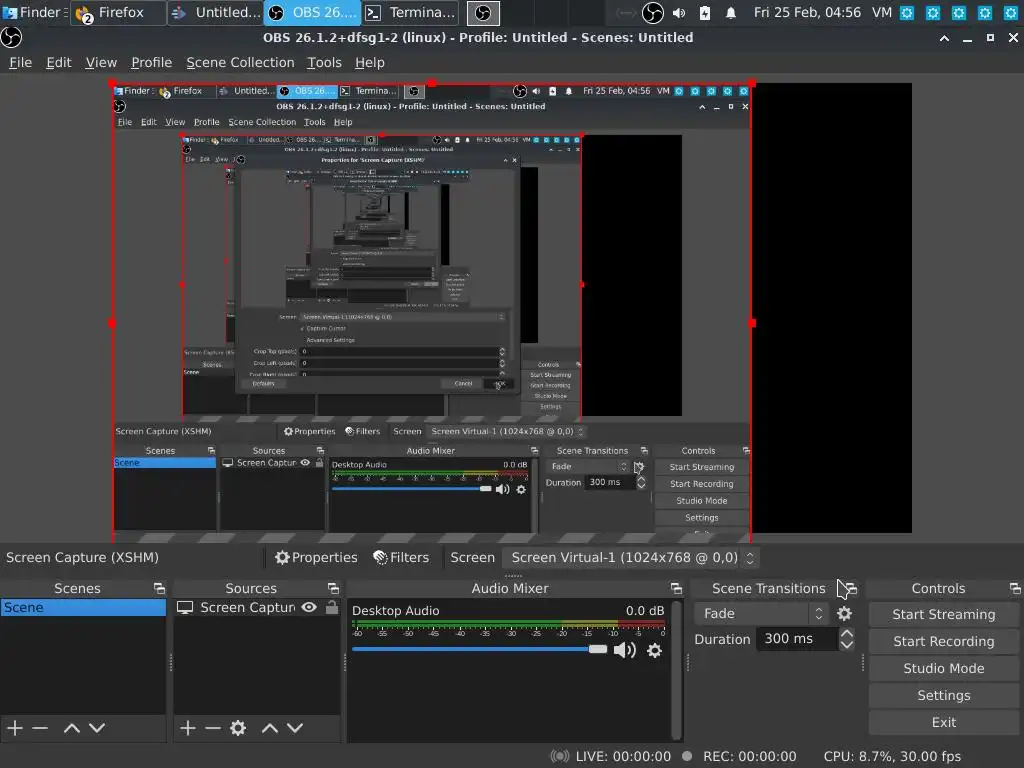
Task: Click the clock showing Fri 25 Feb
Action: (x=807, y=12)
